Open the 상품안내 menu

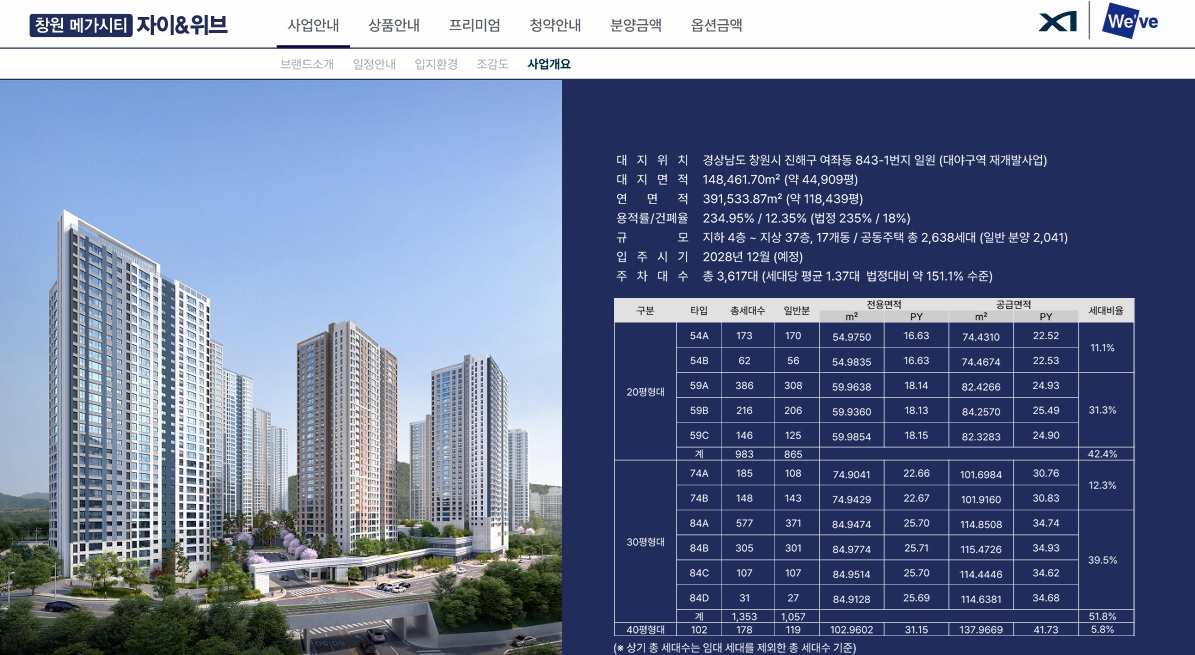click(x=394, y=25)
